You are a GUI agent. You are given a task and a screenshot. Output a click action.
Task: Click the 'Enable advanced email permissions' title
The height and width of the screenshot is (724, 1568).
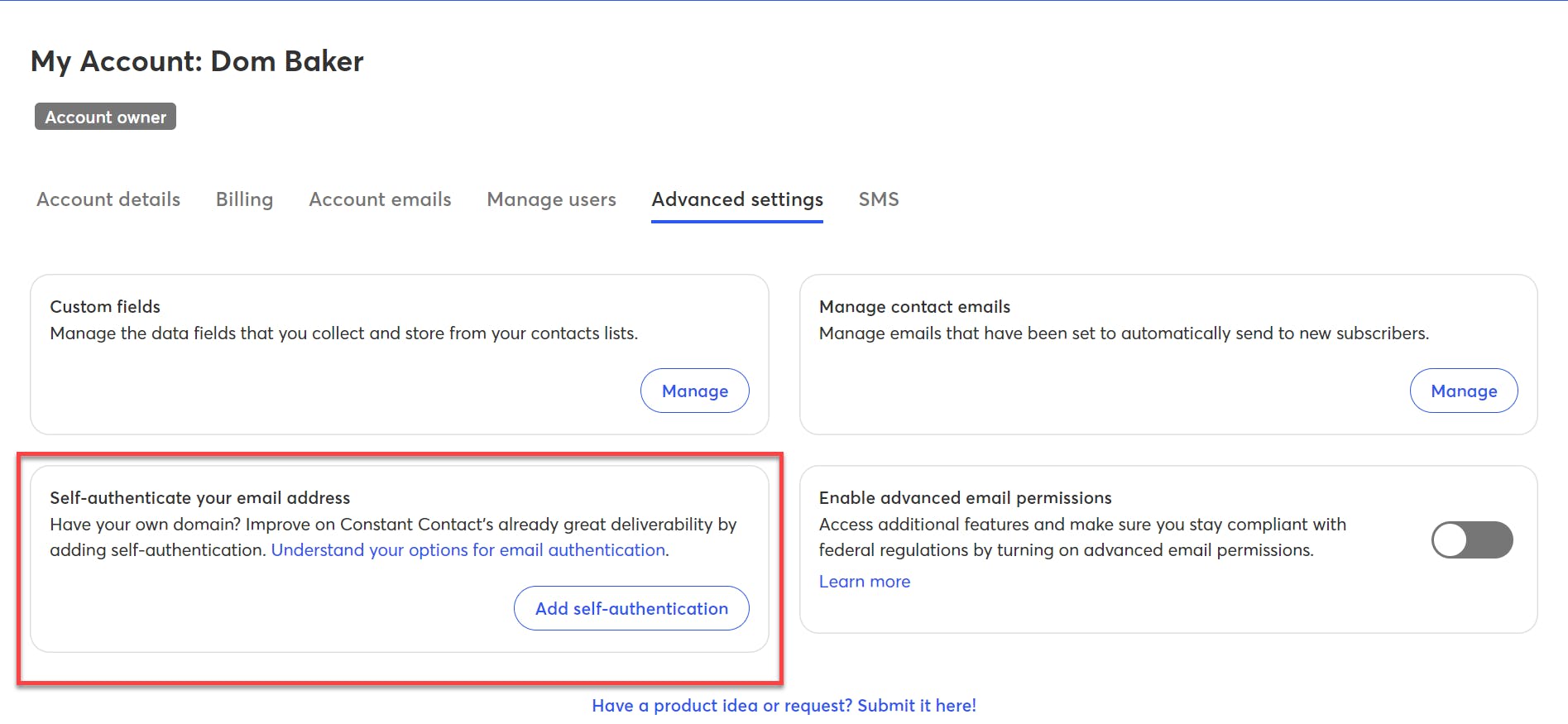(966, 498)
